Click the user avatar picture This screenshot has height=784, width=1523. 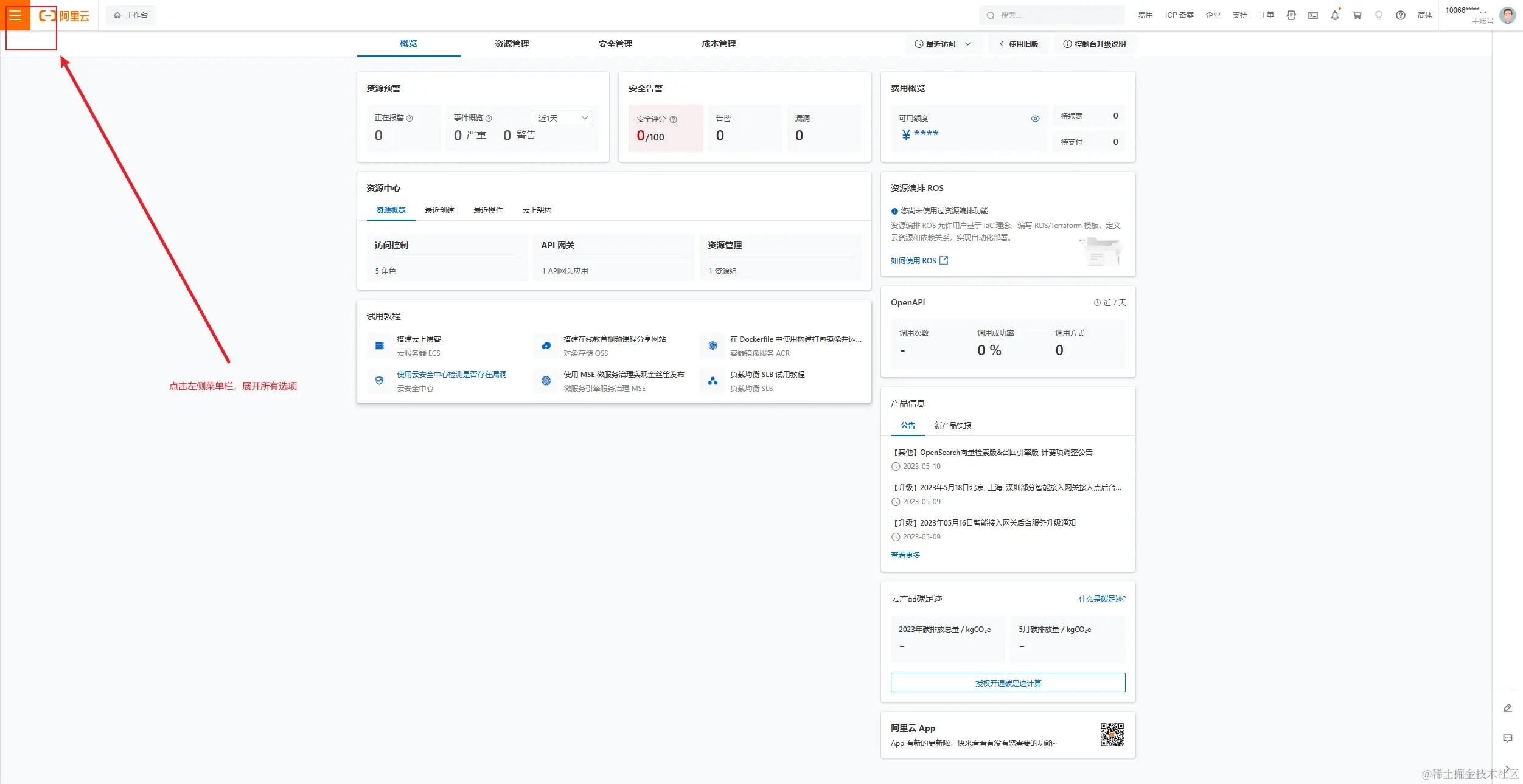[x=1507, y=15]
